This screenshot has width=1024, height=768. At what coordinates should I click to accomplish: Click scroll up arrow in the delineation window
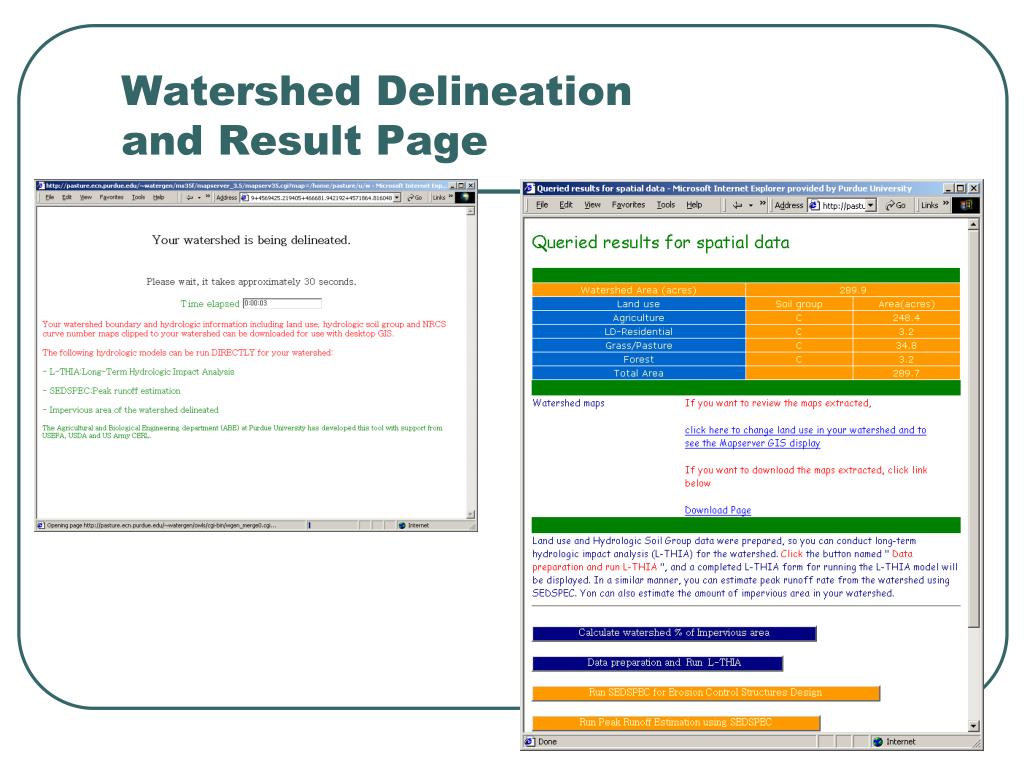click(471, 211)
